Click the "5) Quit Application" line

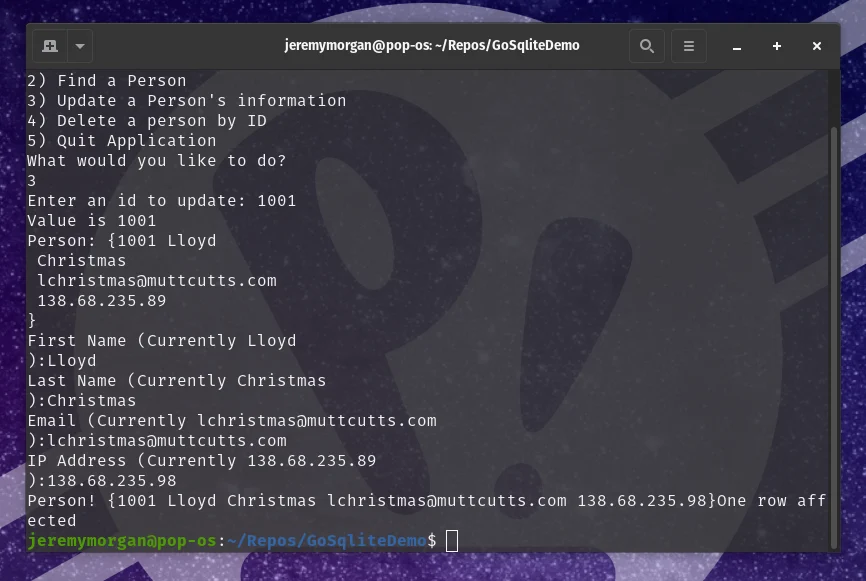pyautogui.click(x=122, y=141)
